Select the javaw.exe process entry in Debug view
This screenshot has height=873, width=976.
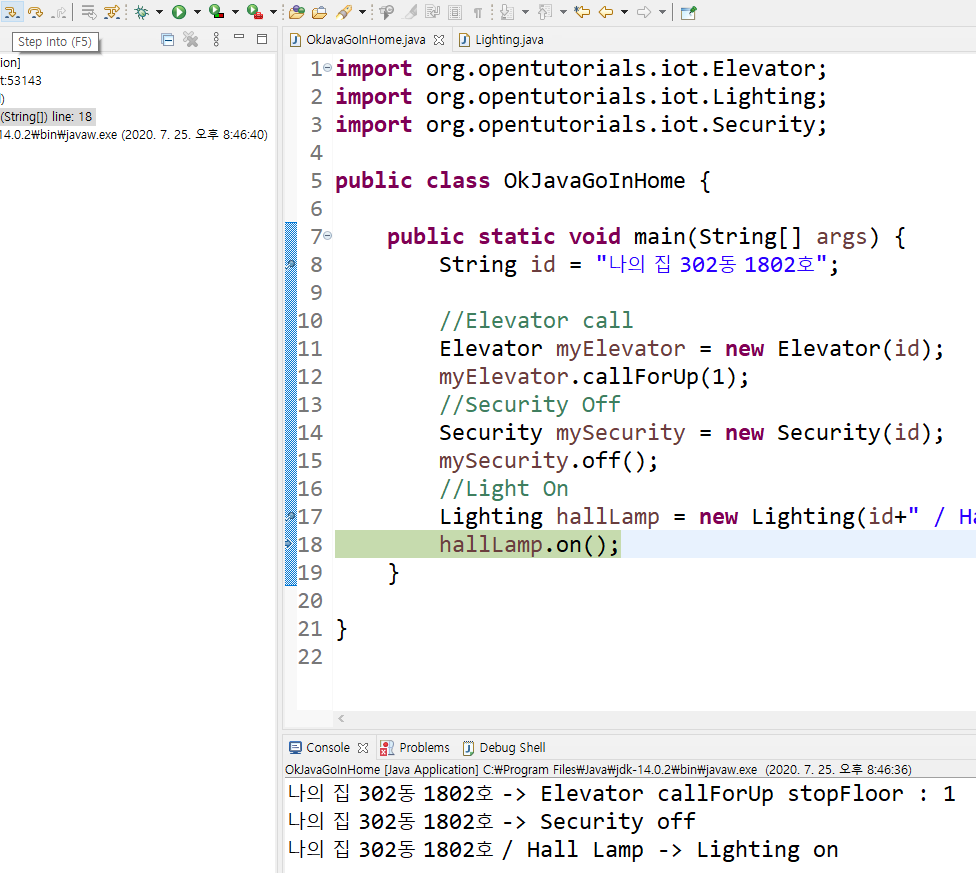click(x=134, y=134)
